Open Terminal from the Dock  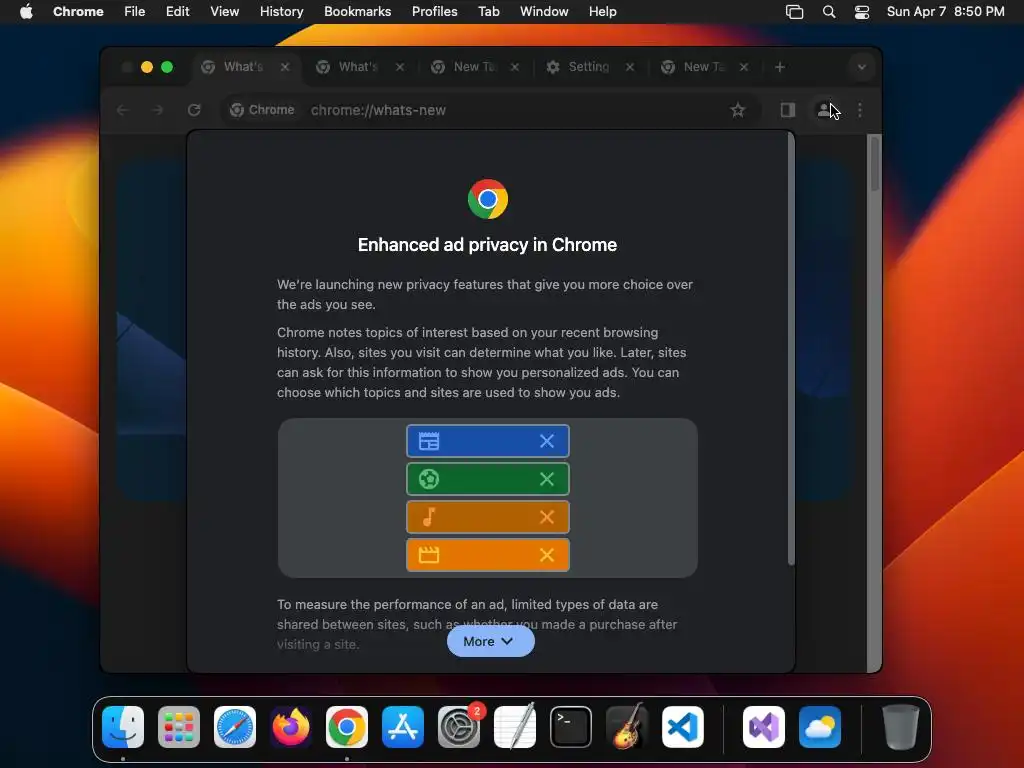pos(571,726)
